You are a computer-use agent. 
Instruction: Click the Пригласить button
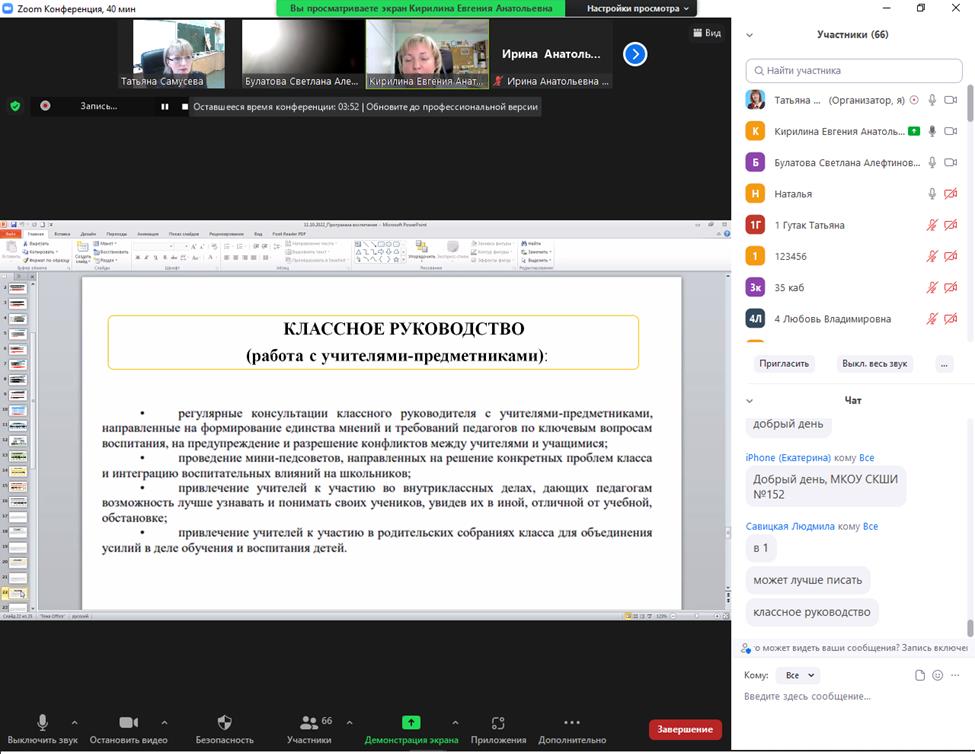coord(783,363)
